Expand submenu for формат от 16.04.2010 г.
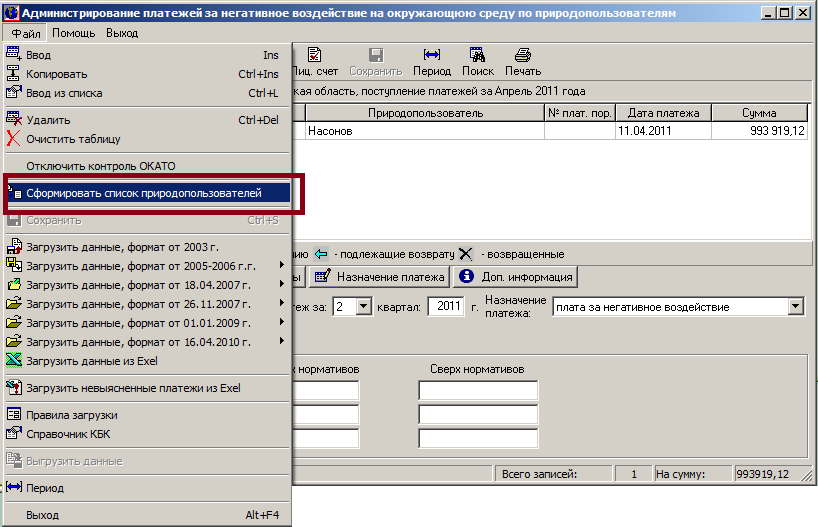The image size is (818, 527). click(x=281, y=342)
